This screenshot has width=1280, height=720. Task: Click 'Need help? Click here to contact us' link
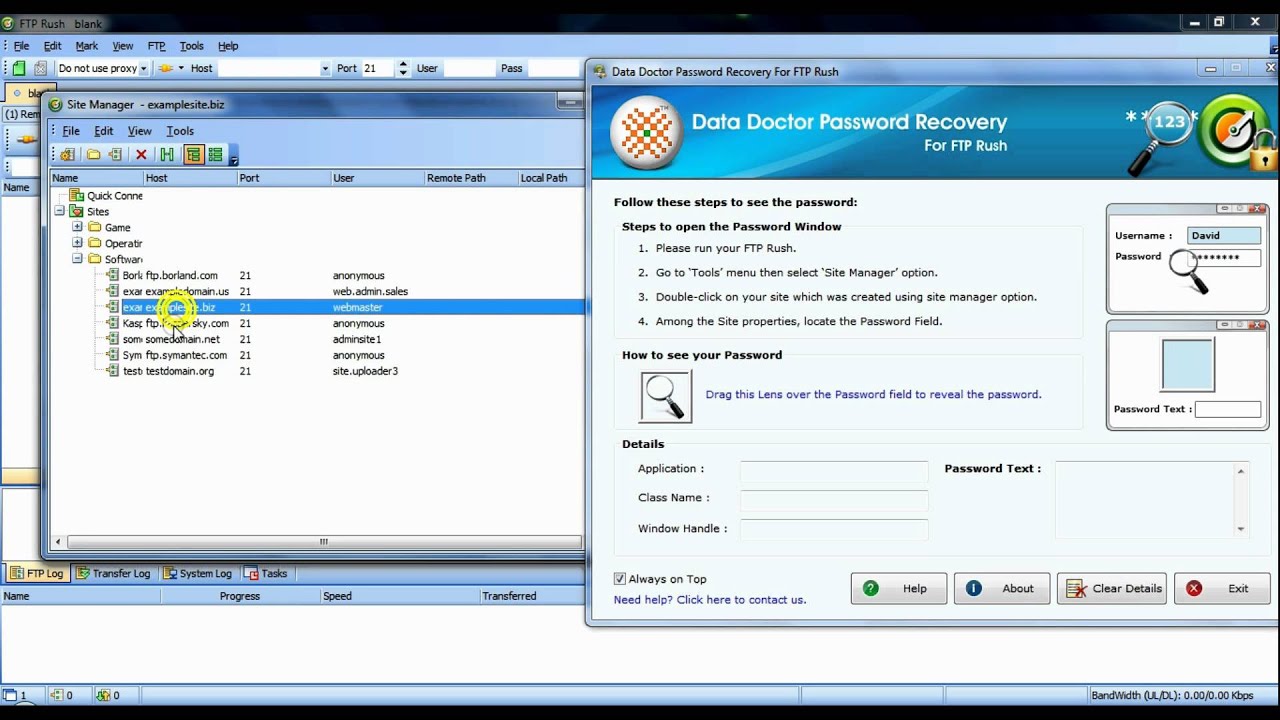click(x=710, y=600)
